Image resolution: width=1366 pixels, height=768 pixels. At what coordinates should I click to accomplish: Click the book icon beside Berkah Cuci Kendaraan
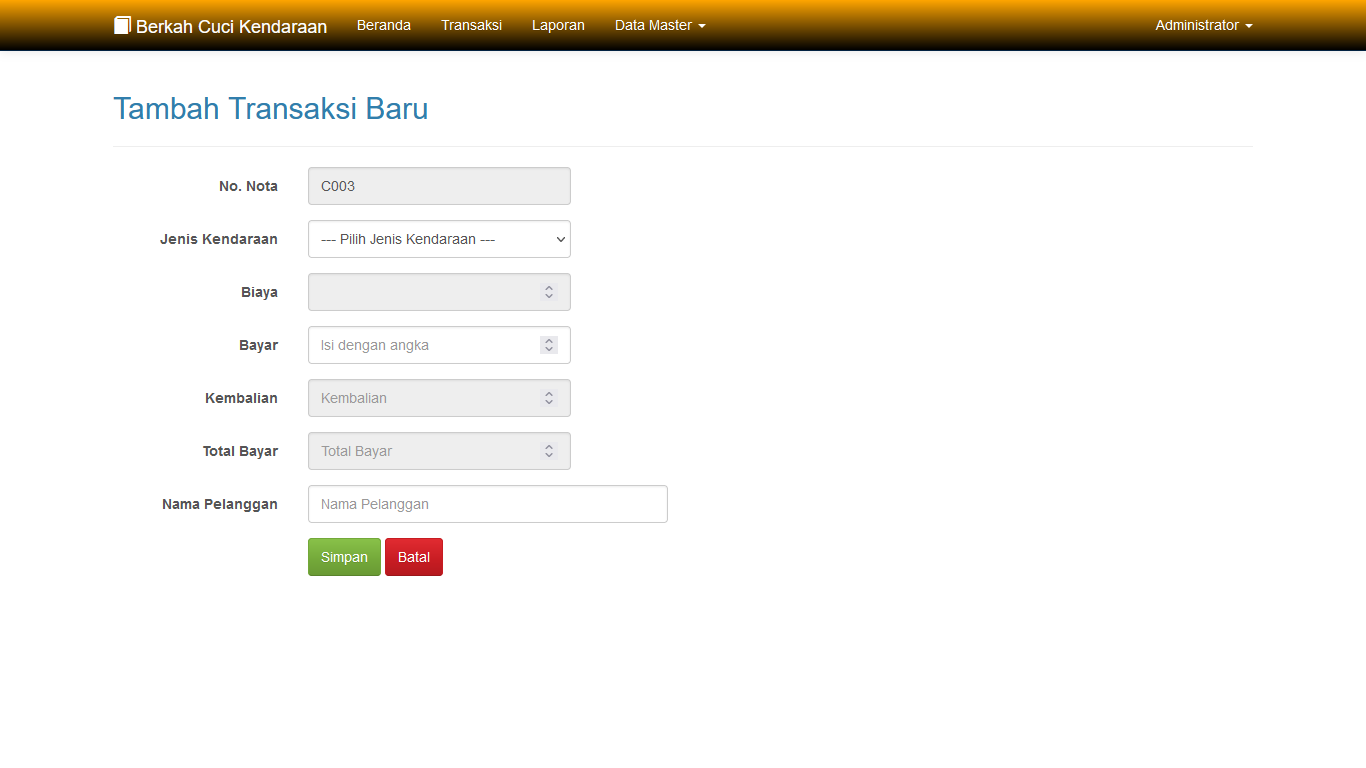point(122,25)
